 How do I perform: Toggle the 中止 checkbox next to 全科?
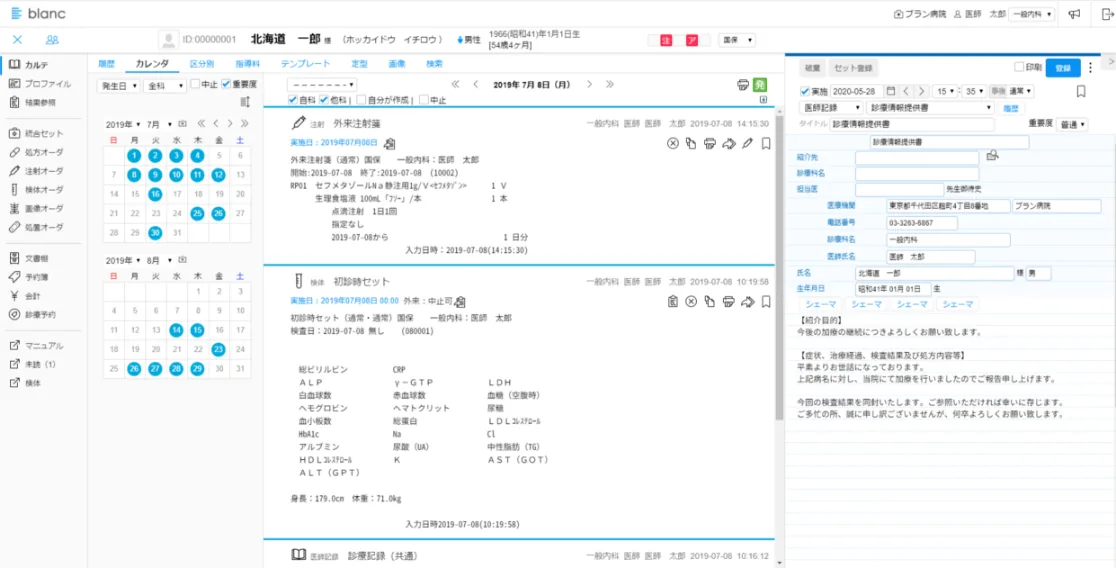[194, 84]
